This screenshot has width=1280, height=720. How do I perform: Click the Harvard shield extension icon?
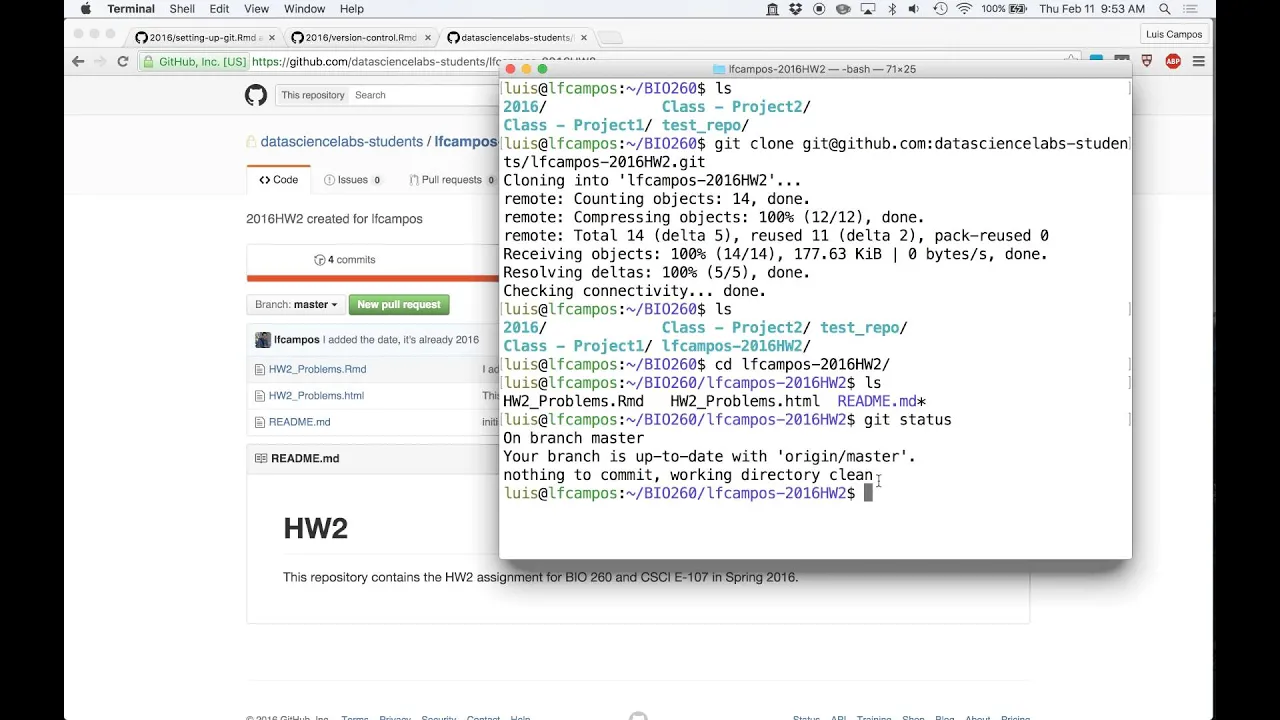(x=1147, y=61)
